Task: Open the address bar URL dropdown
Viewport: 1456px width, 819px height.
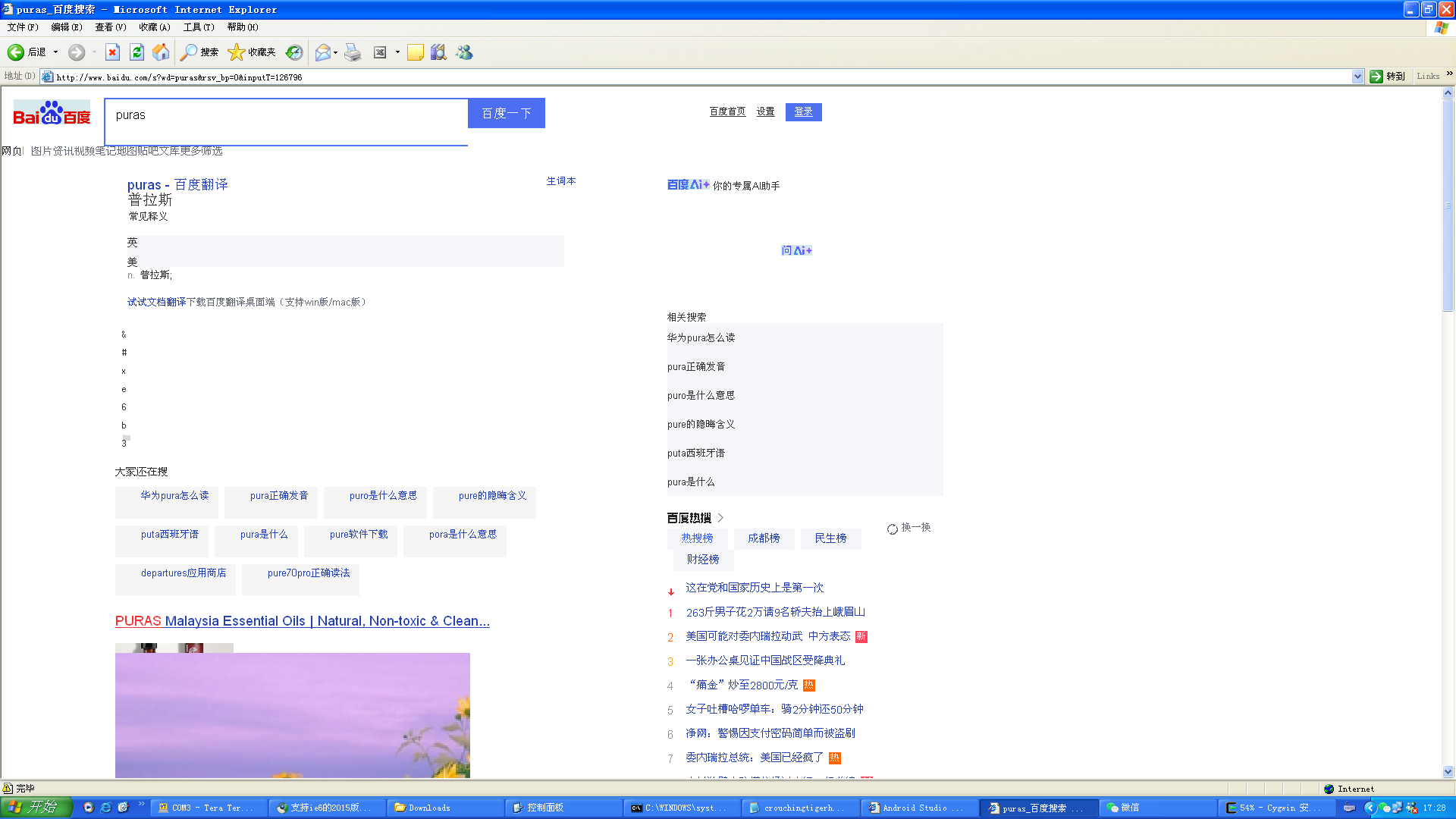Action: 1357,77
